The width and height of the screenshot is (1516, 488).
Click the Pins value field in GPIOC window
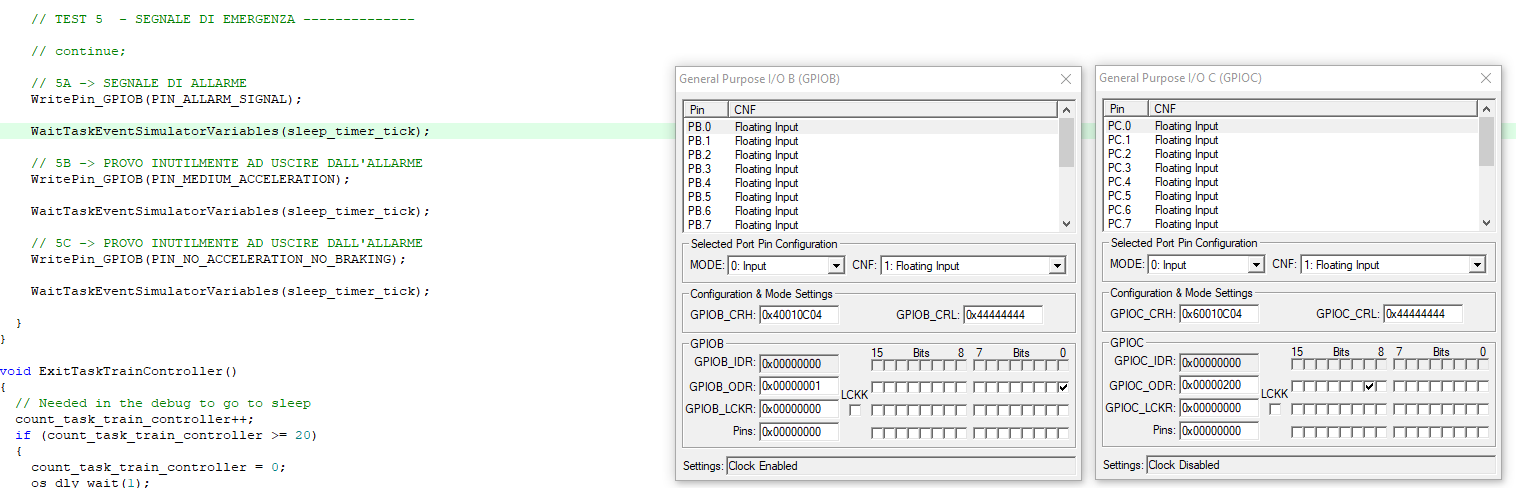(1219, 431)
